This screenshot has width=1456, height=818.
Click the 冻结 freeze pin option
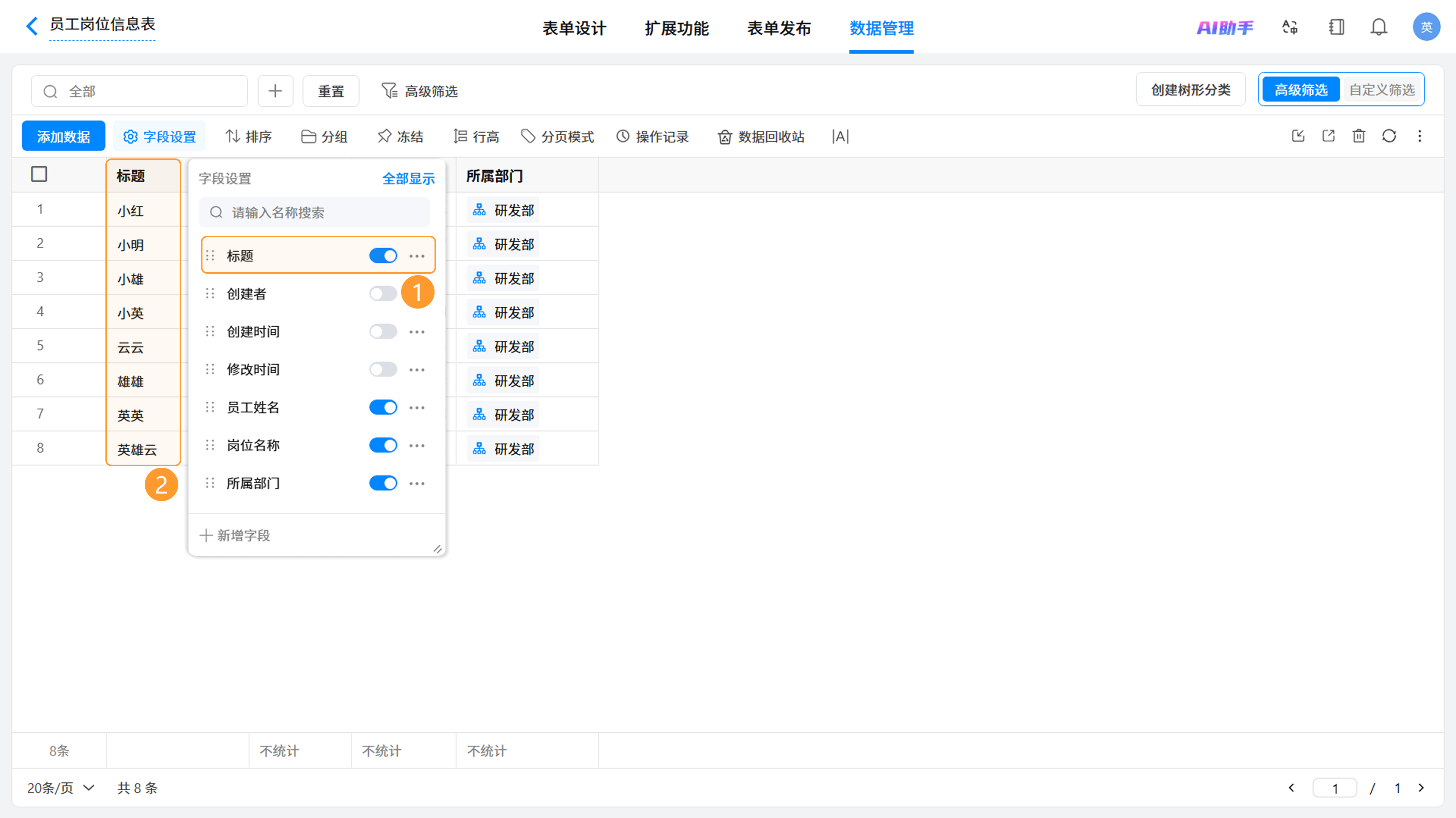tap(400, 136)
